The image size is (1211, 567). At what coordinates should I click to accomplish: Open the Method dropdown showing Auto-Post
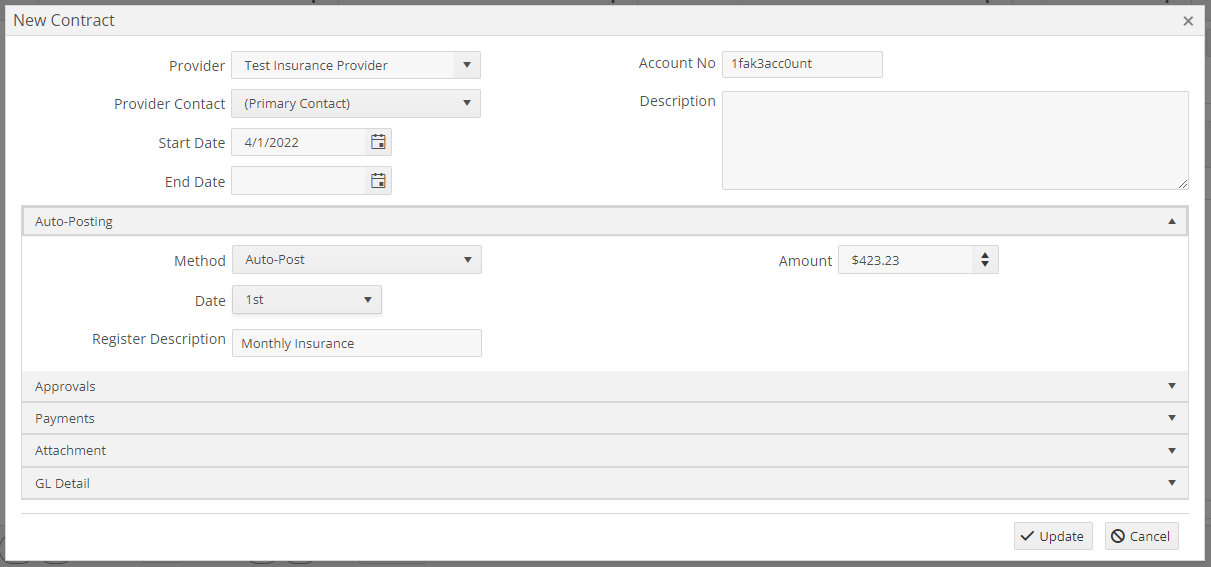pyautogui.click(x=357, y=259)
